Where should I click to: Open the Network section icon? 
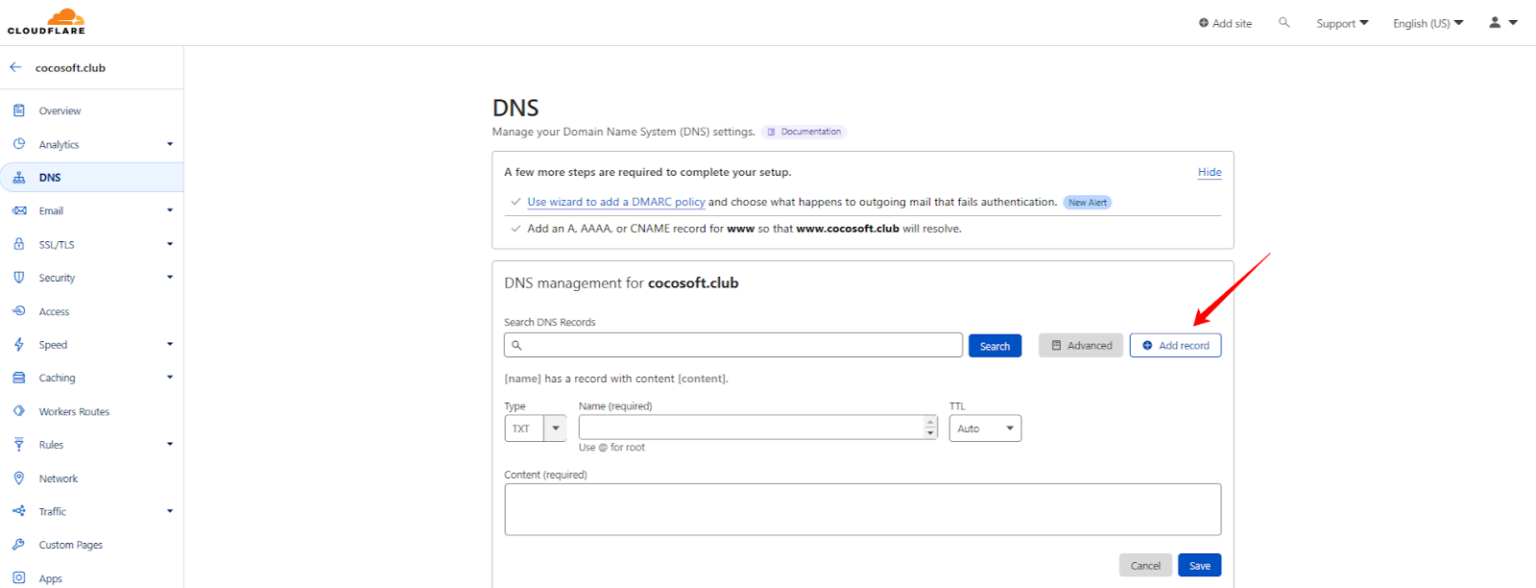click(x=20, y=478)
